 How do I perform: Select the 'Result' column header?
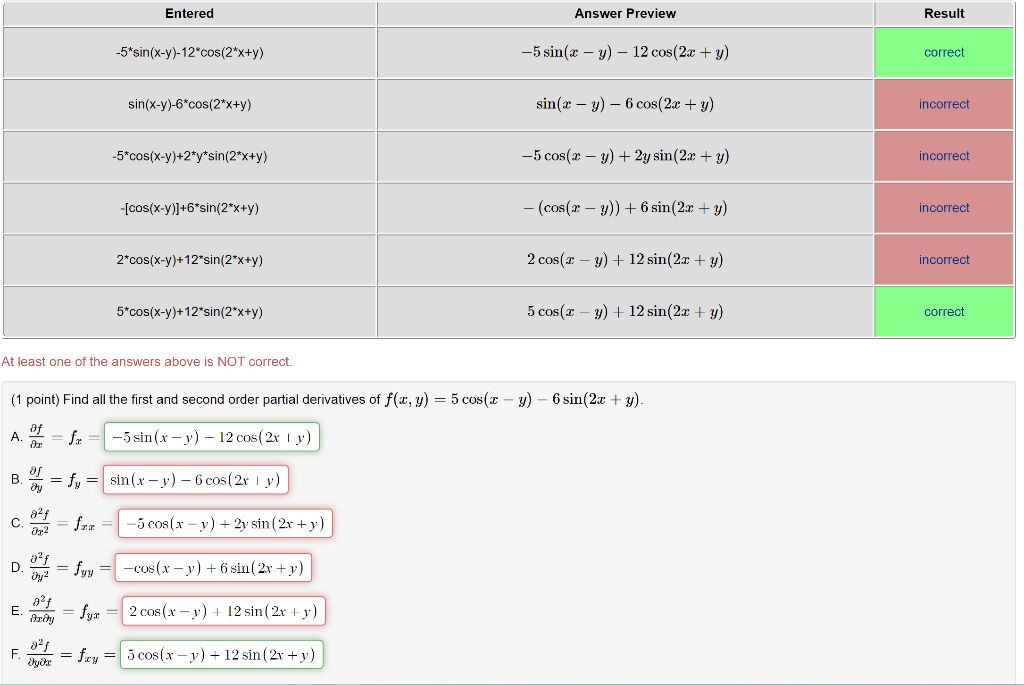[944, 14]
